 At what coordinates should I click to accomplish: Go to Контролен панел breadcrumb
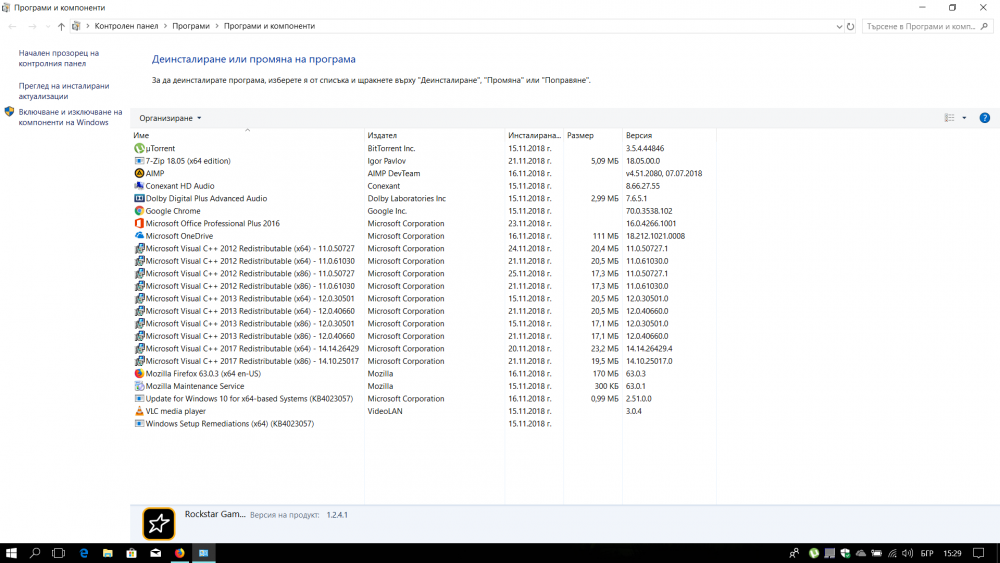[x=126, y=26]
